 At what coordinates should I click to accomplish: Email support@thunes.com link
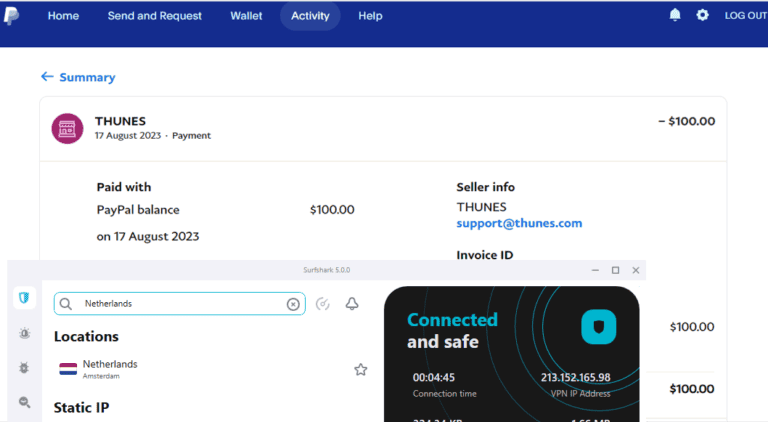[x=519, y=223]
